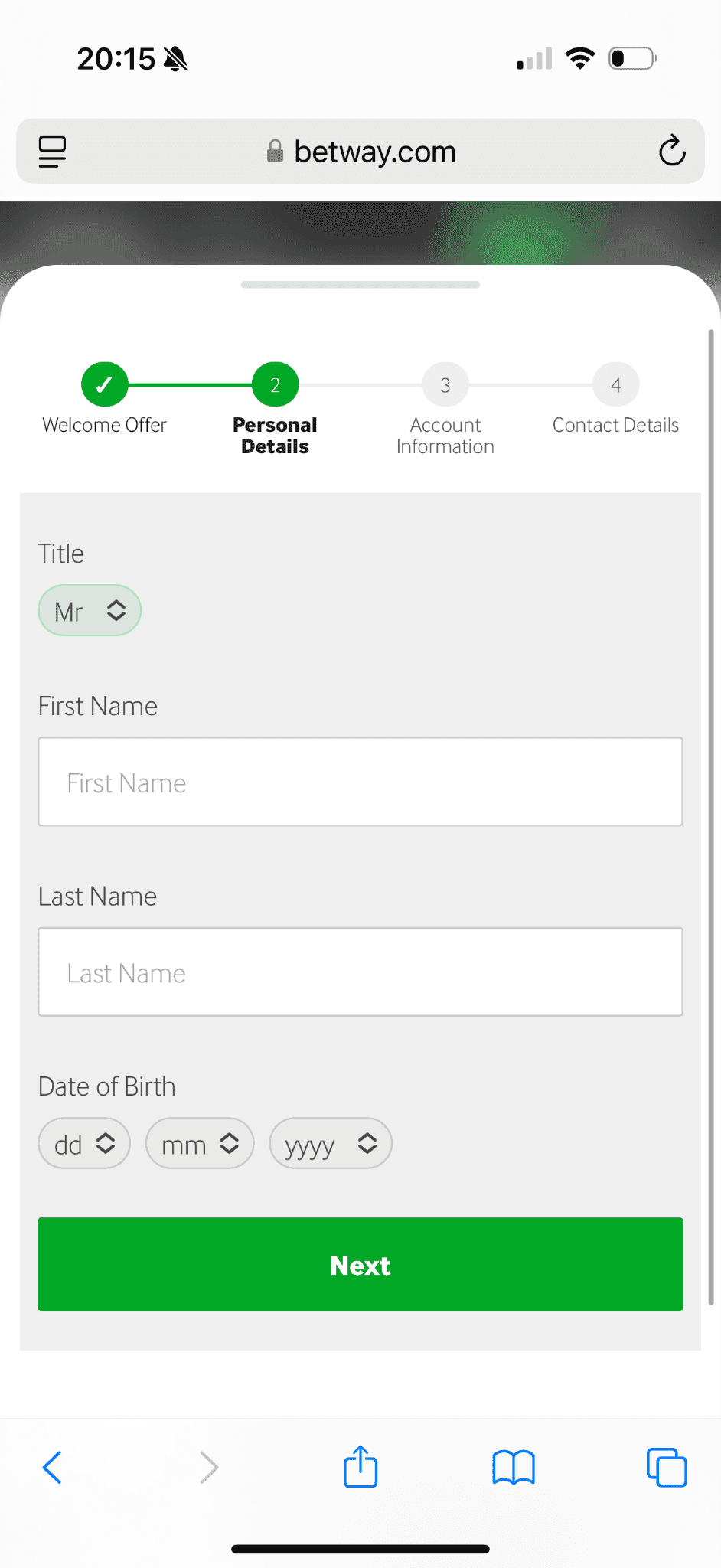This screenshot has width=721, height=1568.
Task: Tap the green Welcome Offer checkmark step
Action: (104, 384)
